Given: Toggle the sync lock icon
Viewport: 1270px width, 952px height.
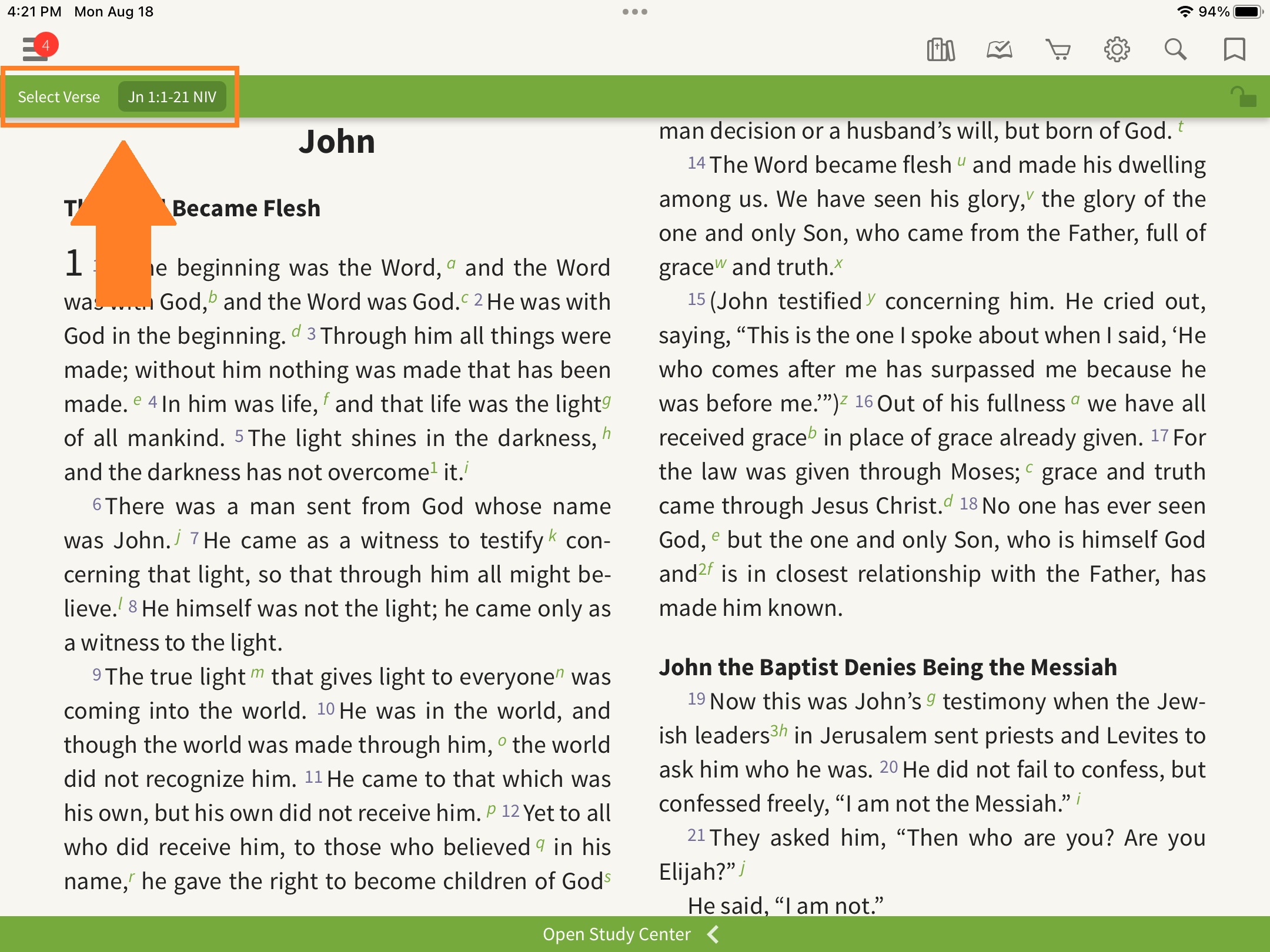Looking at the screenshot, I should pyautogui.click(x=1243, y=96).
